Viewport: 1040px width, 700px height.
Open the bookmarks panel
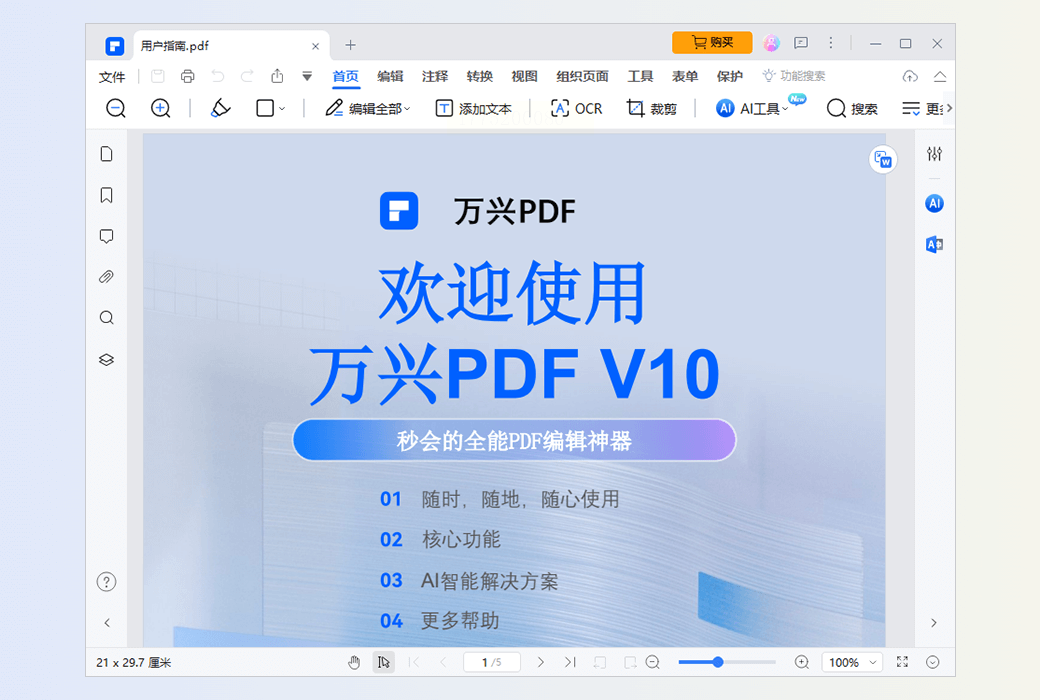(106, 195)
